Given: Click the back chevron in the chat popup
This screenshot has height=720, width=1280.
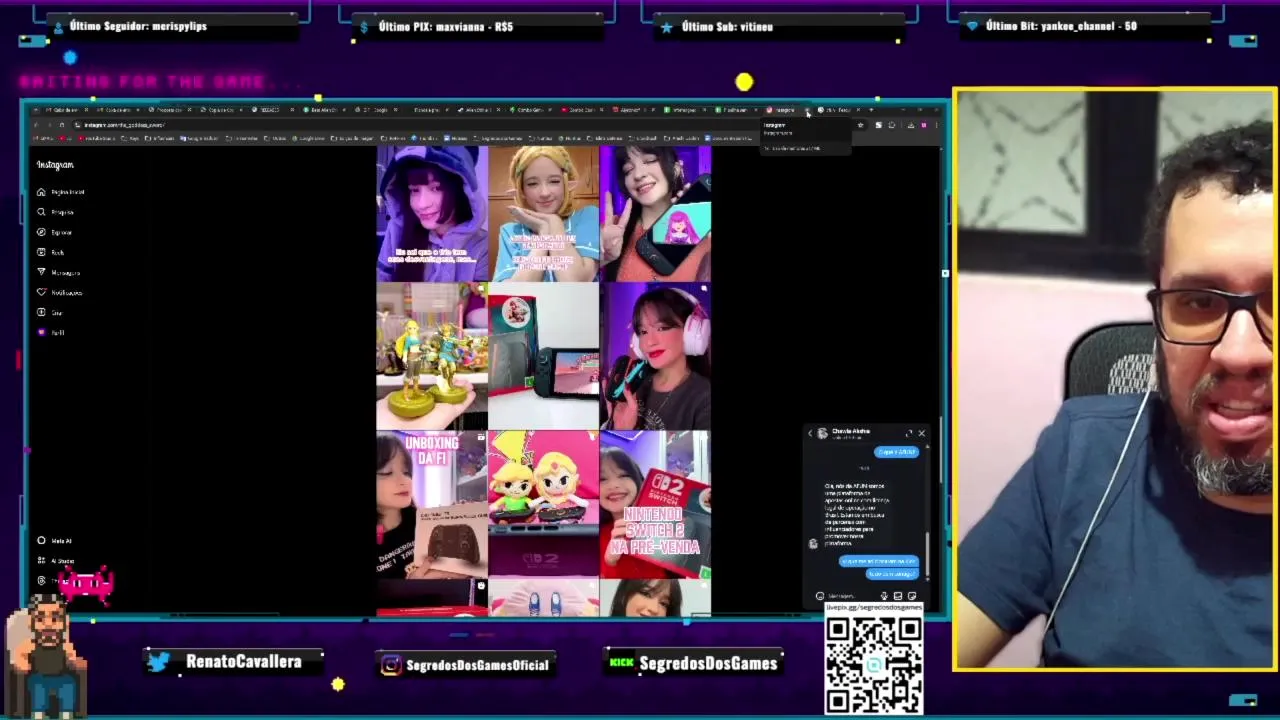Looking at the screenshot, I should point(810,433).
